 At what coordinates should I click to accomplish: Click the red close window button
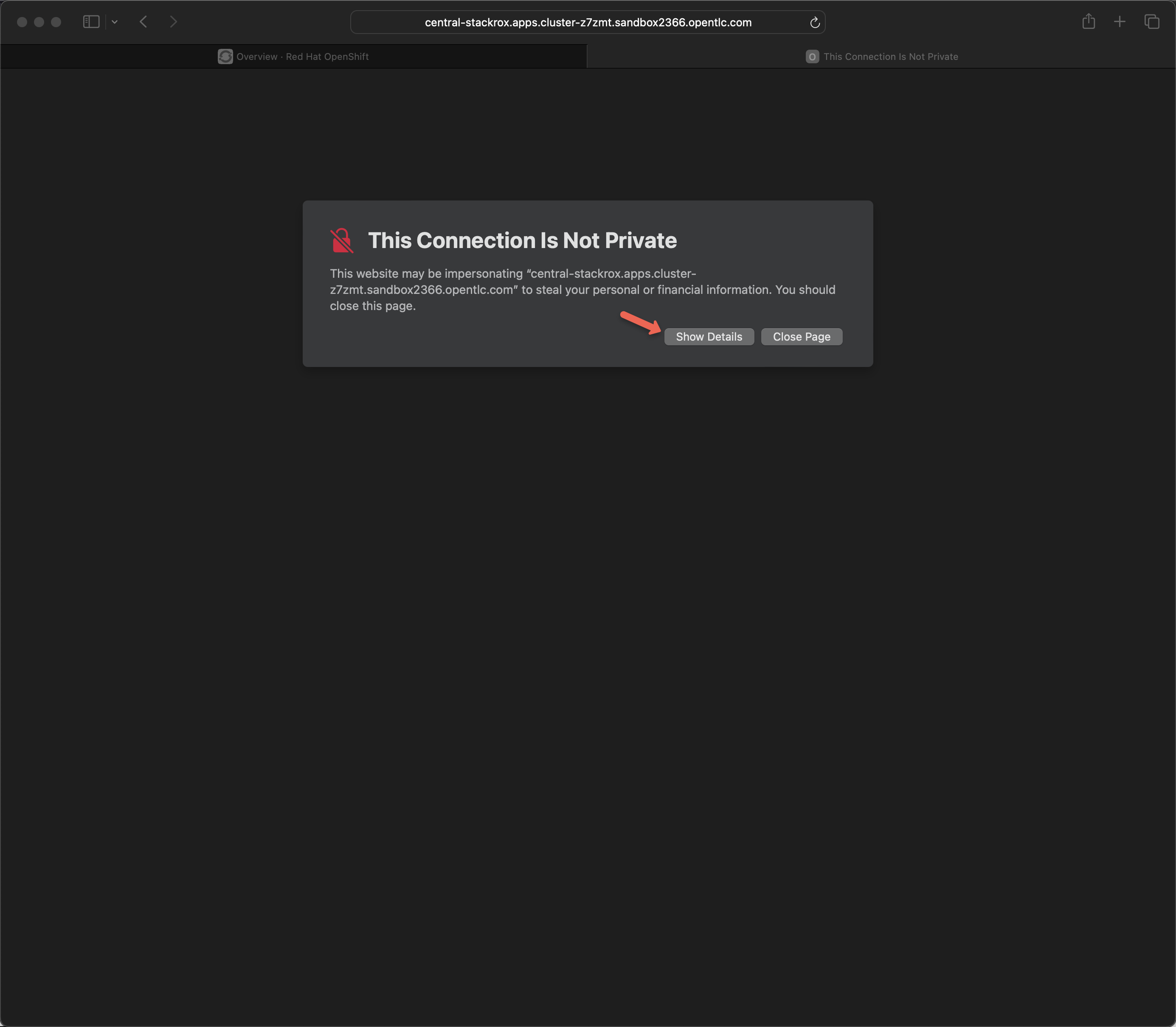click(x=22, y=22)
